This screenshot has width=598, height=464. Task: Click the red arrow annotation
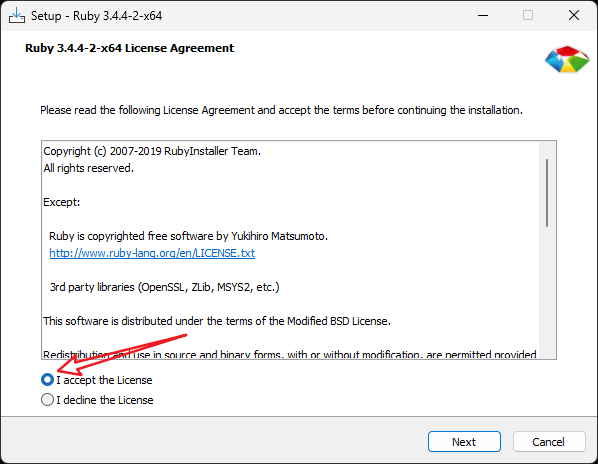[121, 353]
